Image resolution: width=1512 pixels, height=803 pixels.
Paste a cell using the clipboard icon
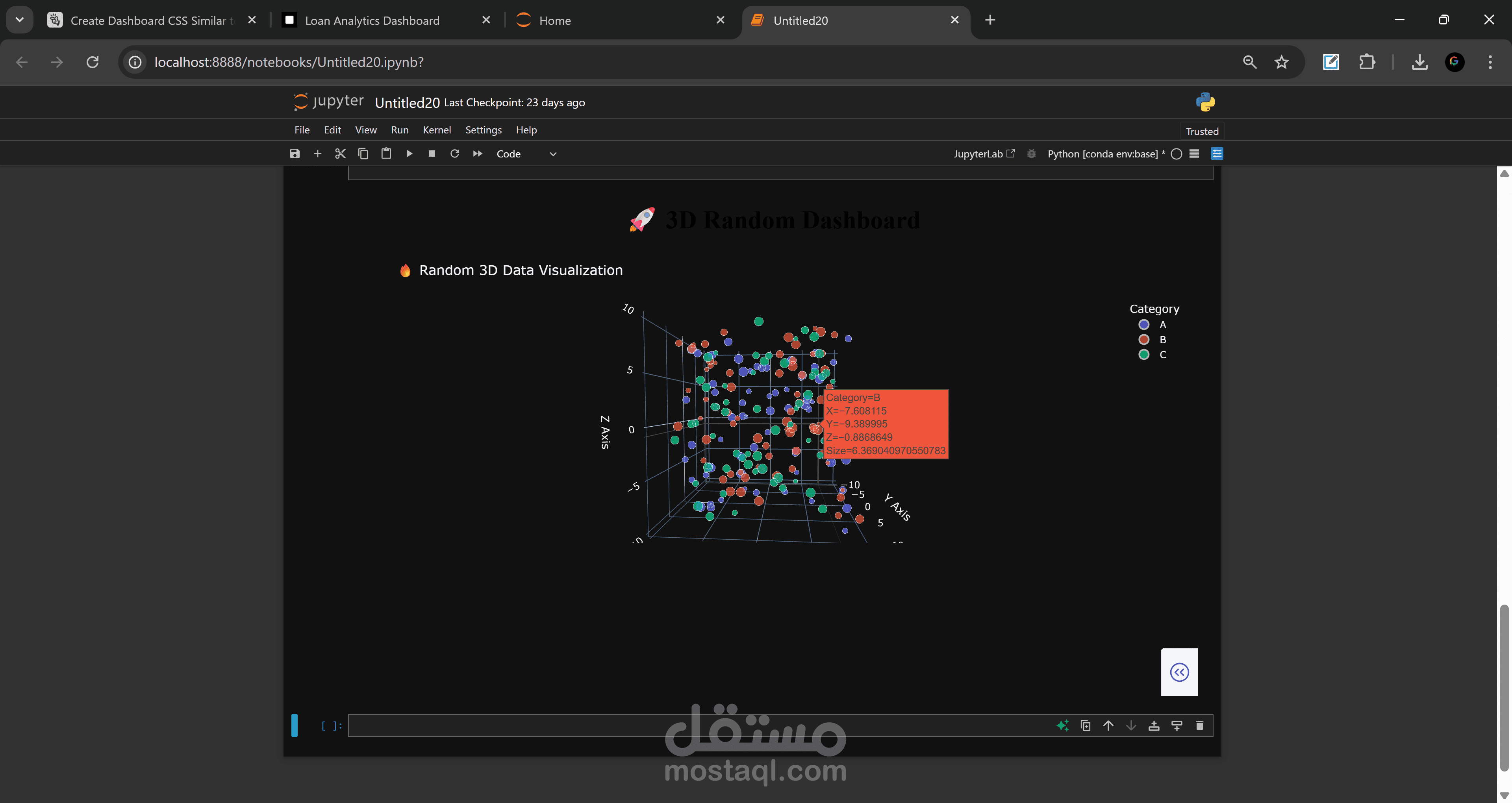click(385, 153)
